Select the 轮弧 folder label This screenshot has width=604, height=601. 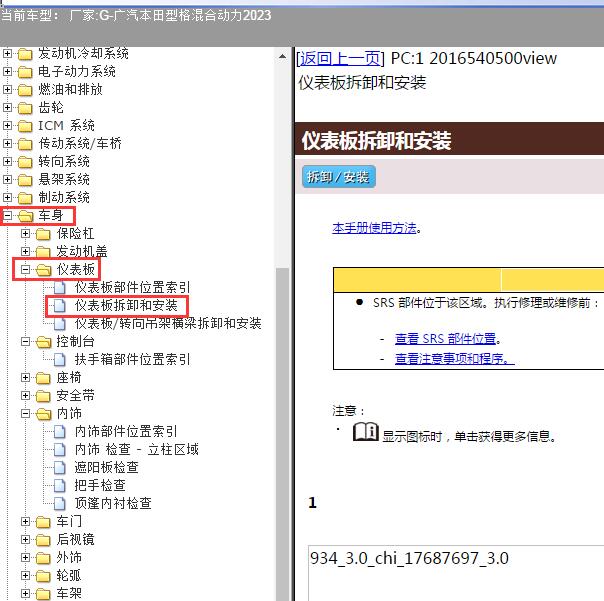69,575
